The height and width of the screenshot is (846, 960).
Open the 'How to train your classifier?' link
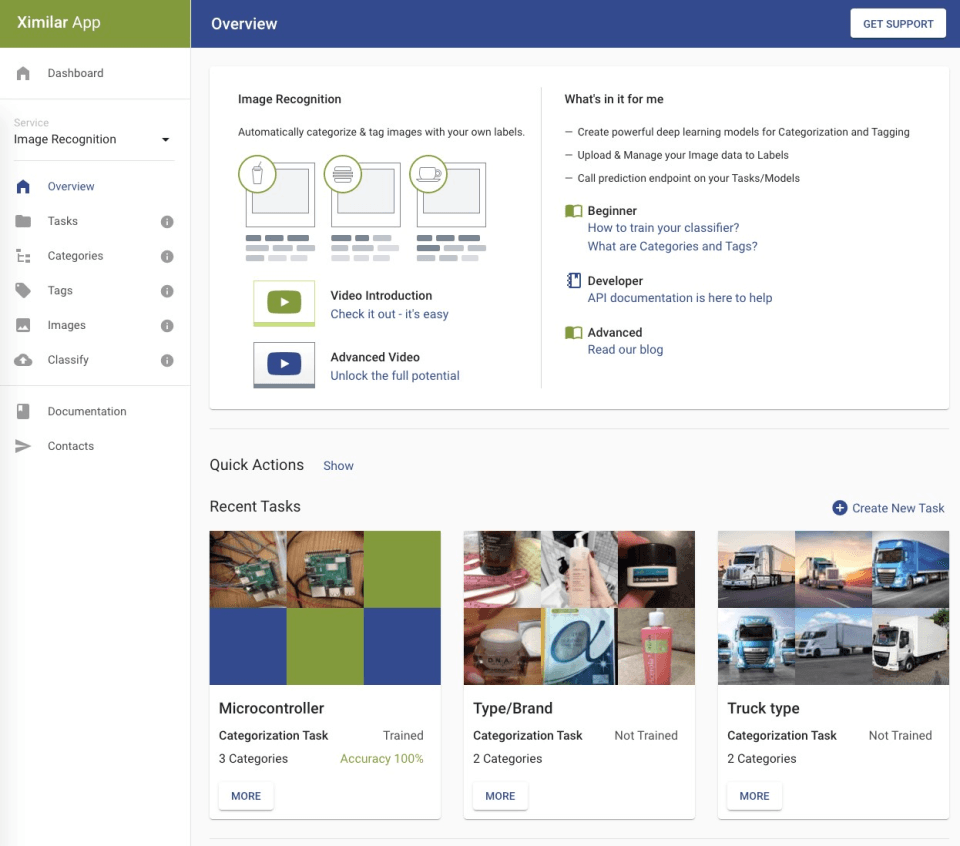click(x=663, y=228)
